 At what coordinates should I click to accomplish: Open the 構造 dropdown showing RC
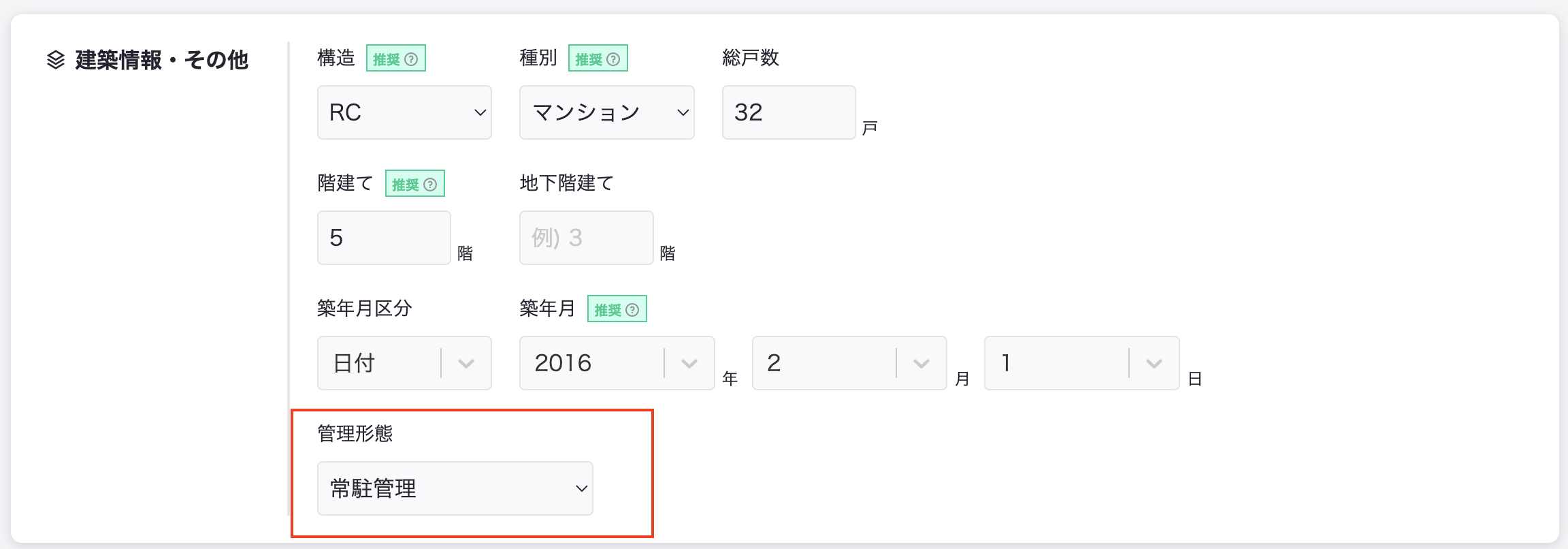(x=404, y=112)
